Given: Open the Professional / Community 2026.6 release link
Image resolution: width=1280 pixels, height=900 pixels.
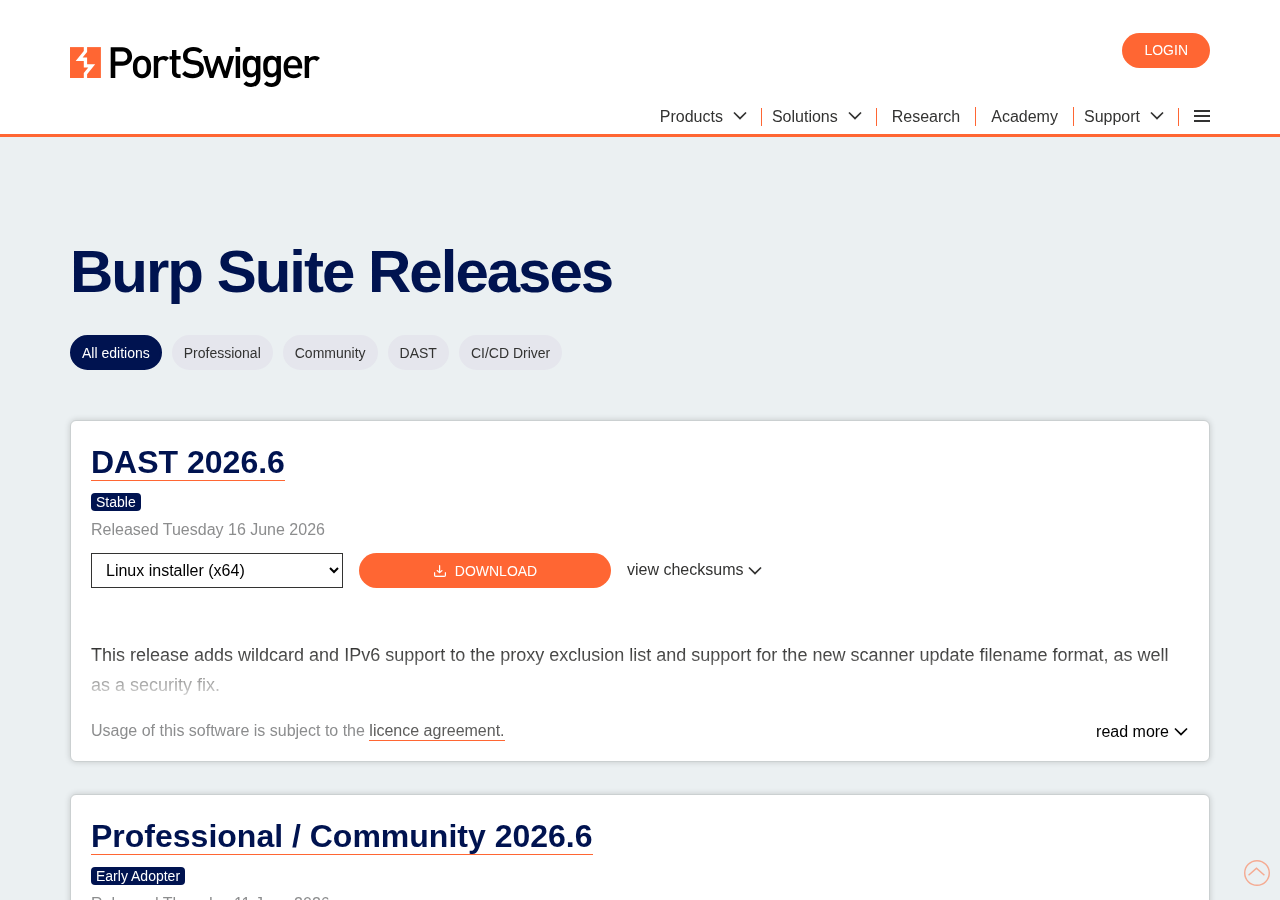Looking at the screenshot, I should [342, 836].
